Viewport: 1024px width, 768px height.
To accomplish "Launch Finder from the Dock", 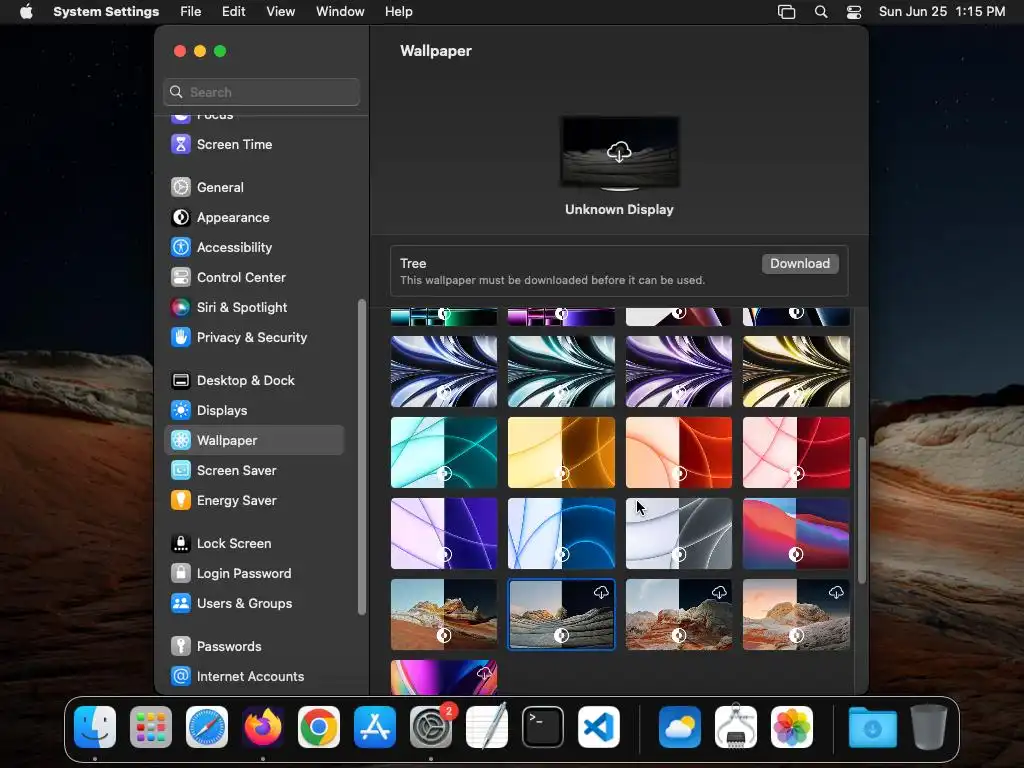I will pos(95,727).
